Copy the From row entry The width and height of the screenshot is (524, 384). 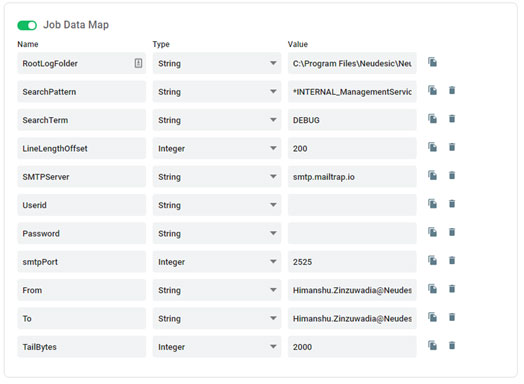point(432,289)
